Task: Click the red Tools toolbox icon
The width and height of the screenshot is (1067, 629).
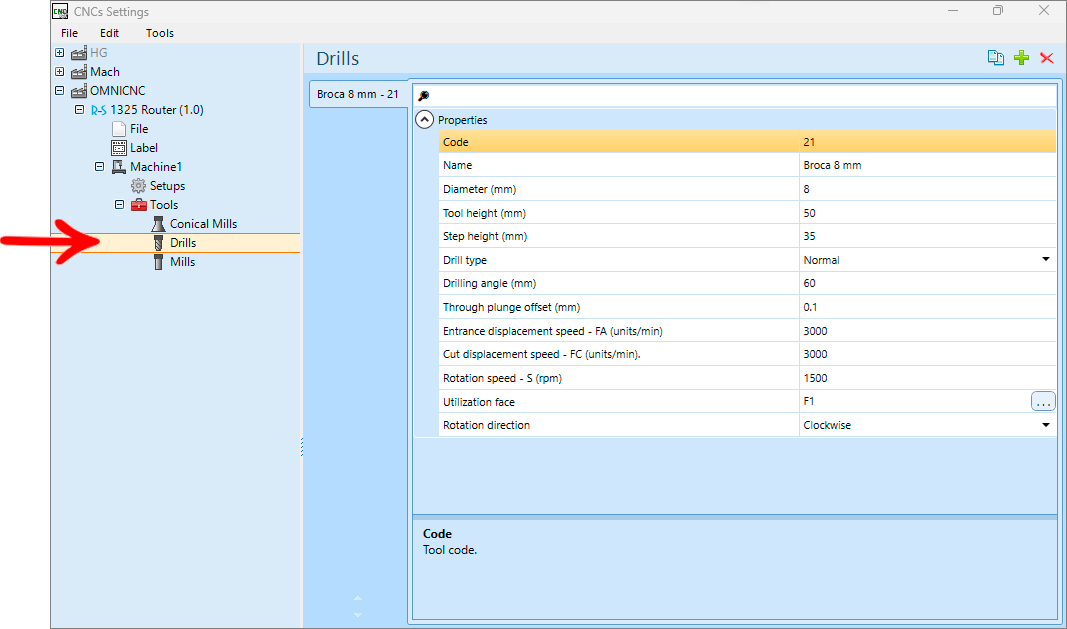Action: pyautogui.click(x=138, y=205)
